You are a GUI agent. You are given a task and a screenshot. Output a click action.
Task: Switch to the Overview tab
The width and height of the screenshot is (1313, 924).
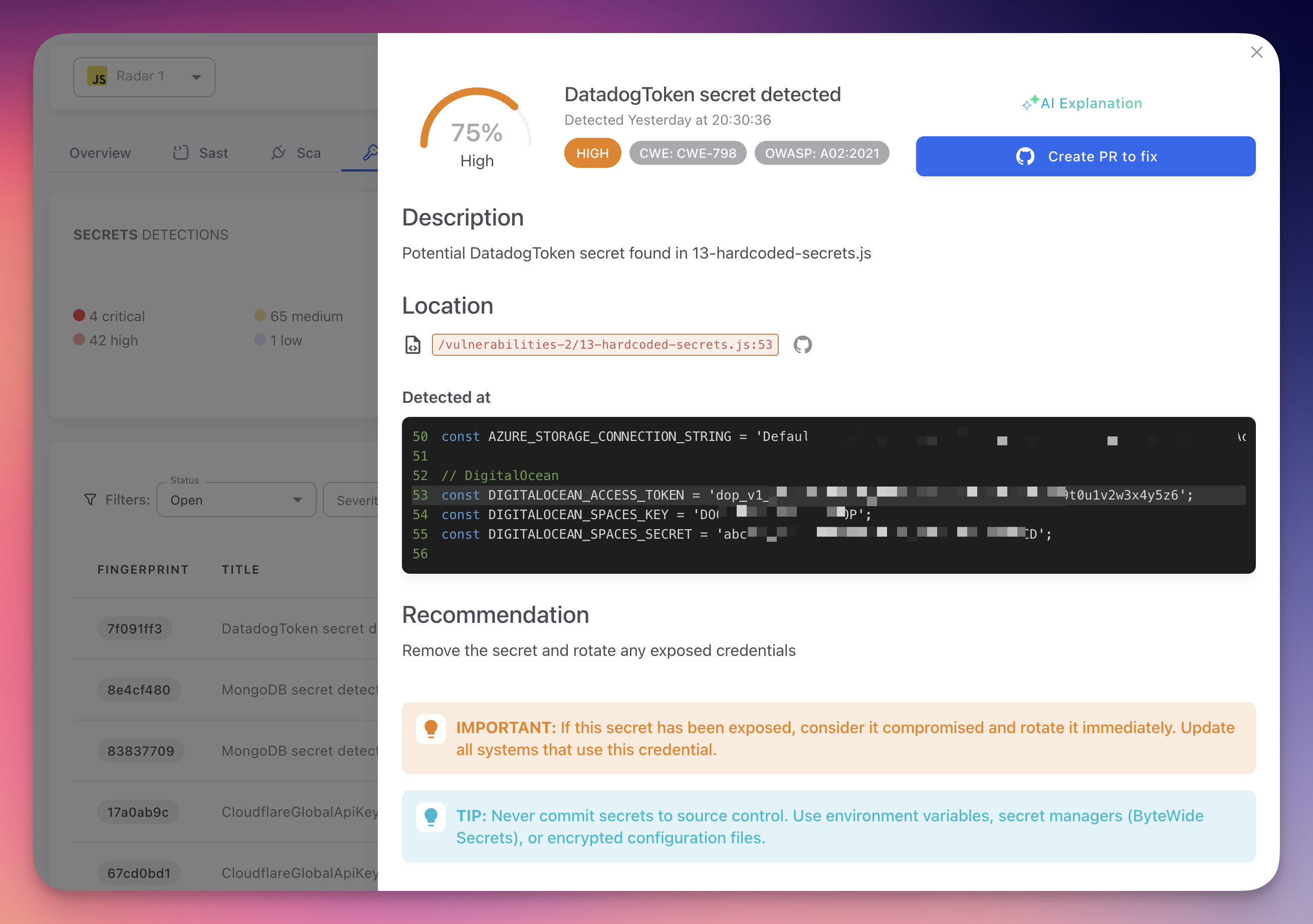coord(100,153)
